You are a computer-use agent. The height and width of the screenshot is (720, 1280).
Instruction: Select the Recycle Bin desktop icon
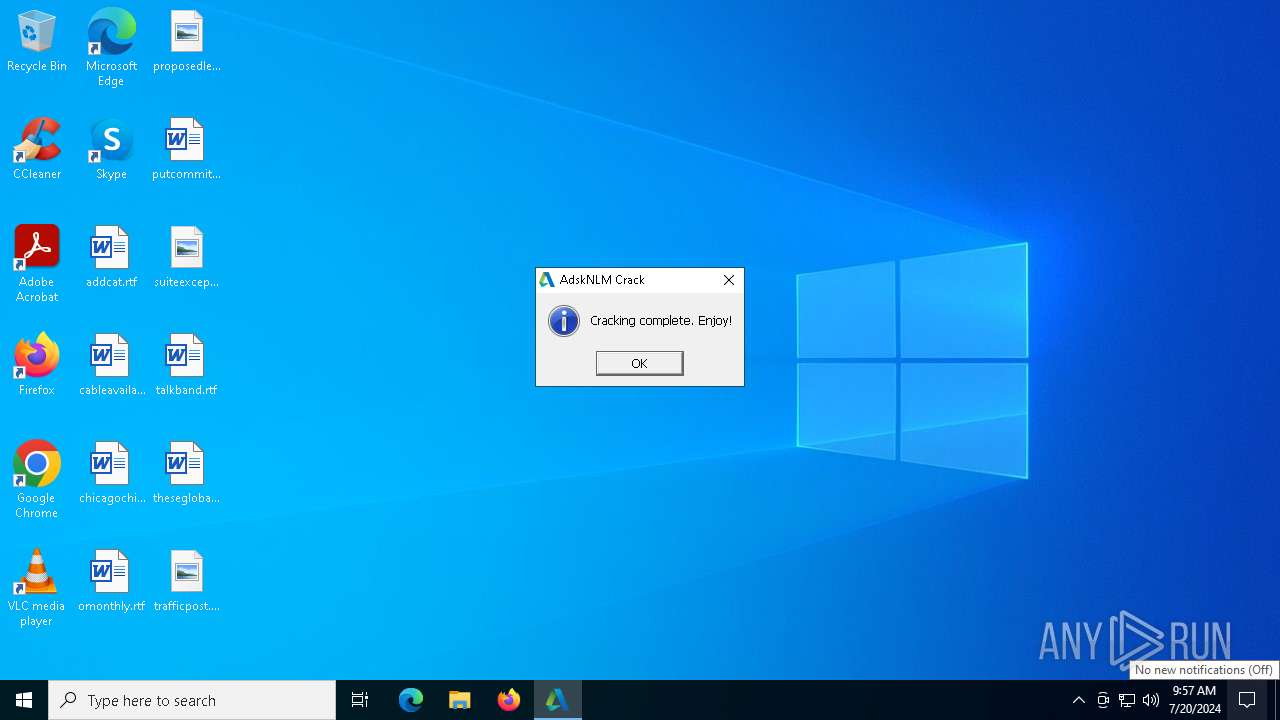point(37,41)
